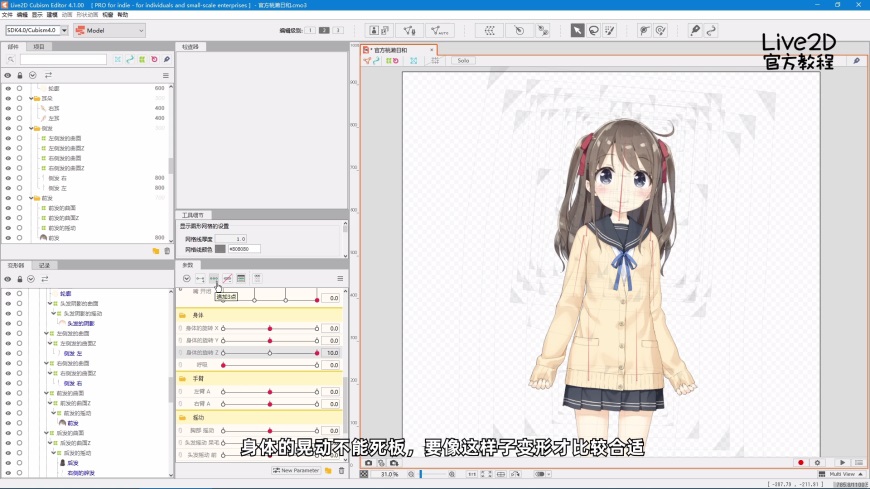Click the AUTO mesh generation tool

tap(439, 31)
